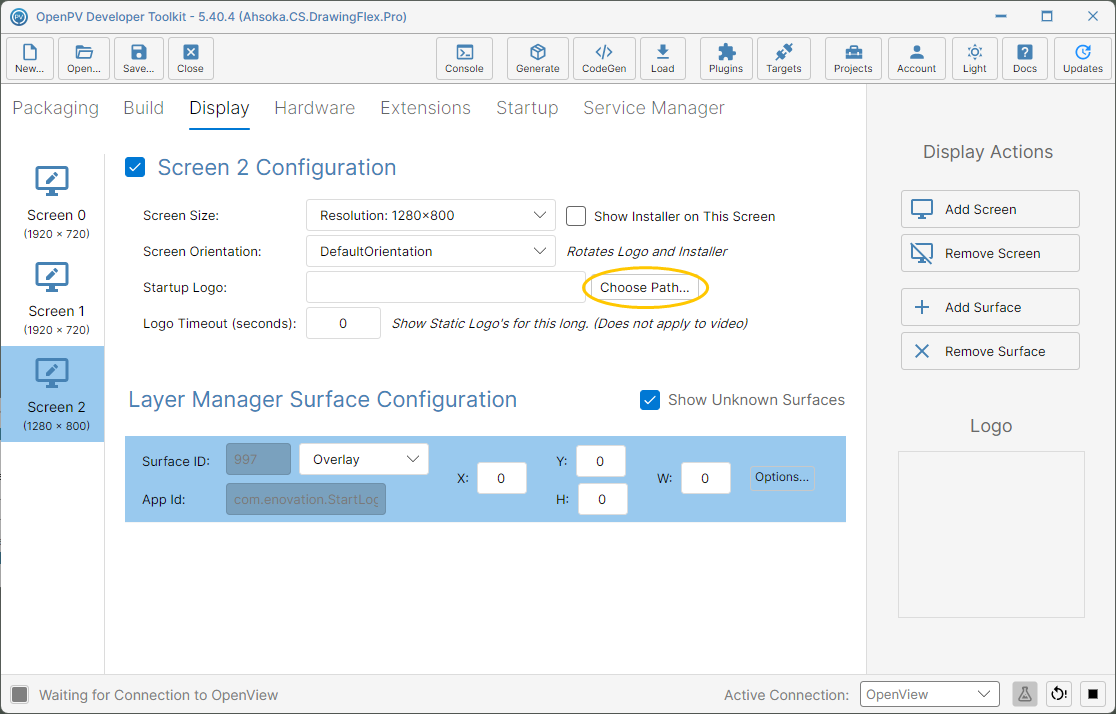Create a new project with New toolbar icon
Image resolution: width=1116 pixels, height=714 pixels.
click(x=30, y=58)
